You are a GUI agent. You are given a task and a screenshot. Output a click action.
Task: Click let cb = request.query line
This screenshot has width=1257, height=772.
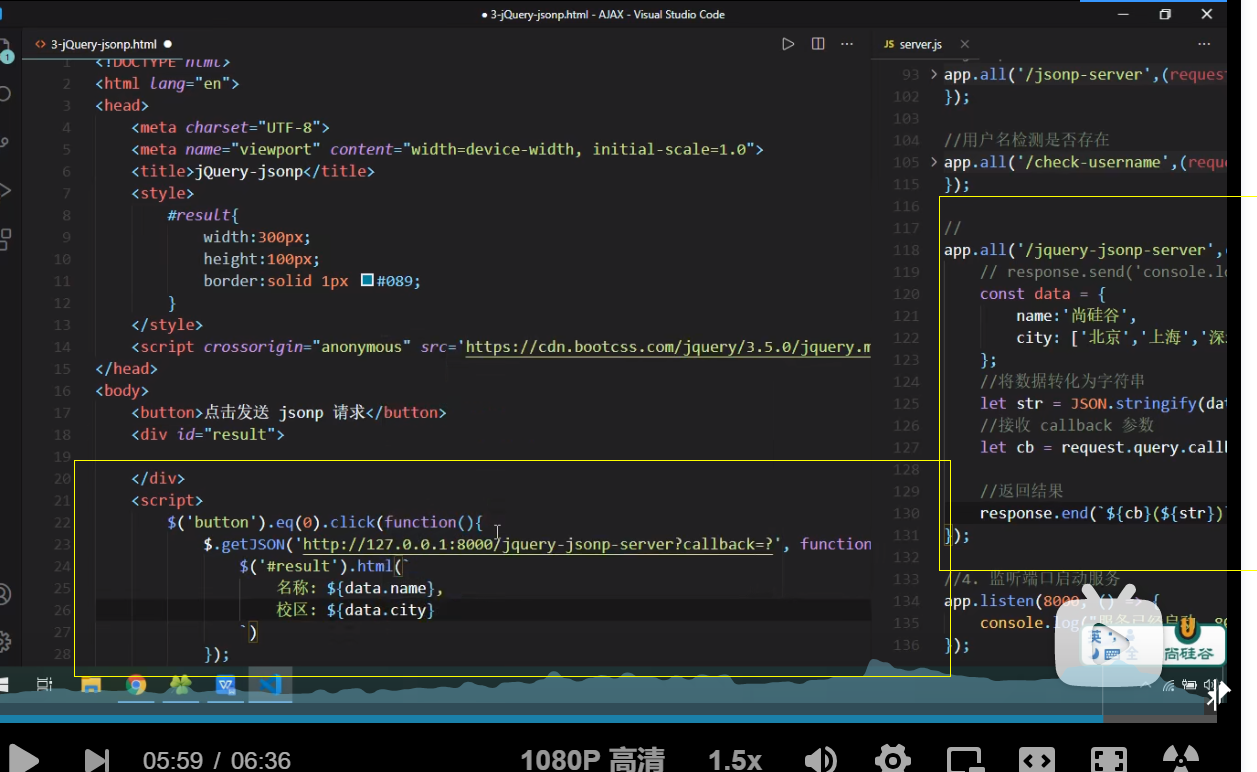tap(1103, 448)
